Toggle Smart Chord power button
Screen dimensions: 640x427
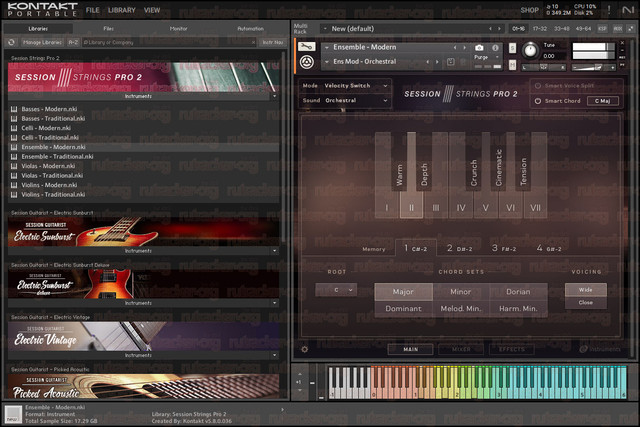pyautogui.click(x=538, y=101)
